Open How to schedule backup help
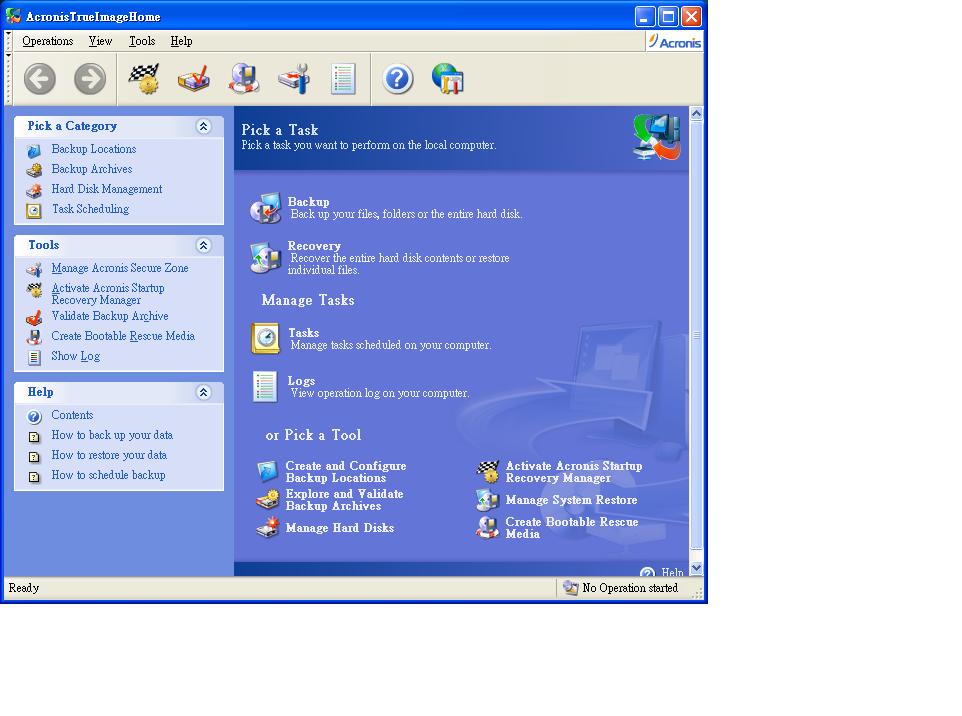Viewport: 962px width, 716px height. 108,475
